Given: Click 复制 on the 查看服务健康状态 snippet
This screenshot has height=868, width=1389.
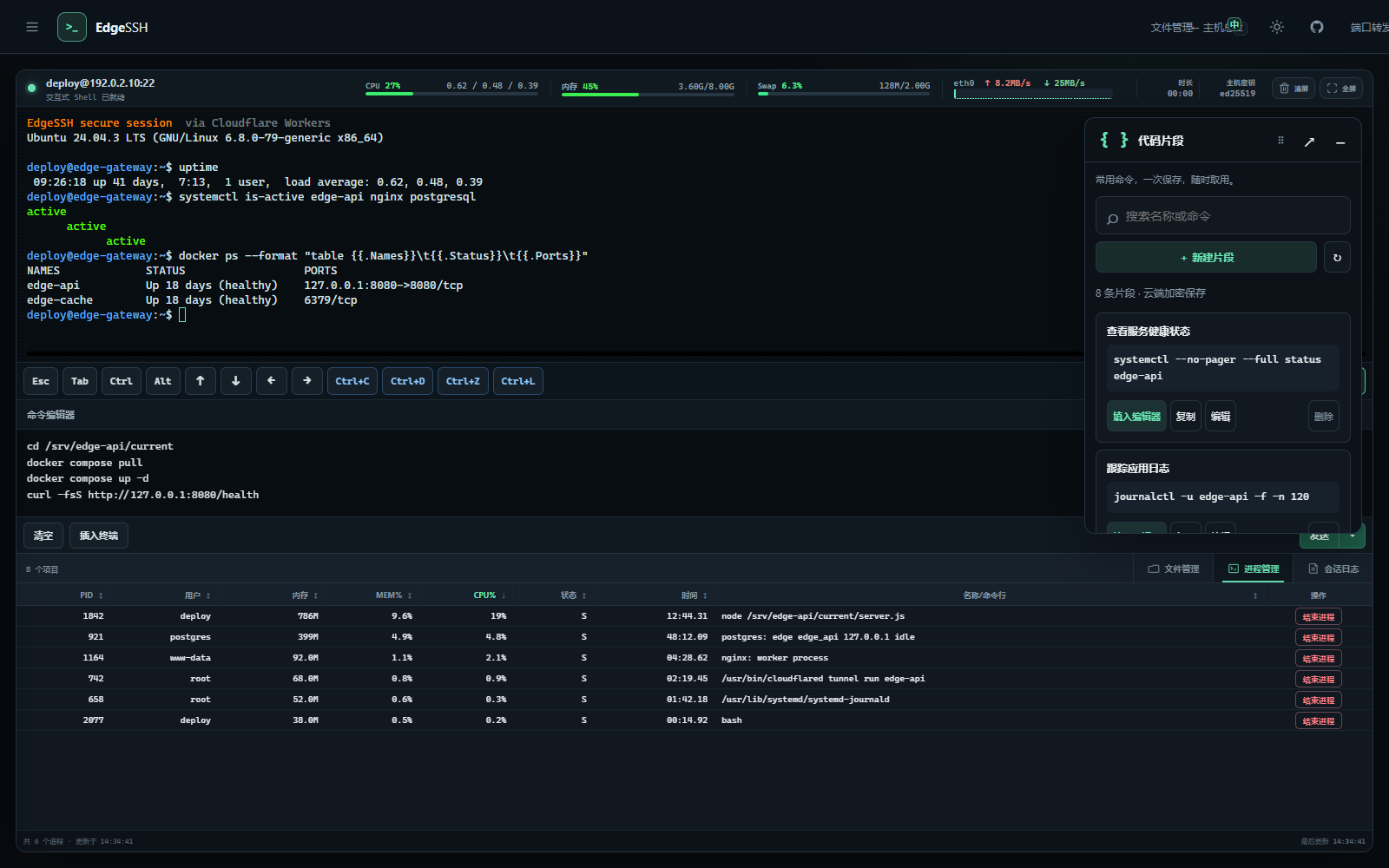Looking at the screenshot, I should tap(1186, 416).
